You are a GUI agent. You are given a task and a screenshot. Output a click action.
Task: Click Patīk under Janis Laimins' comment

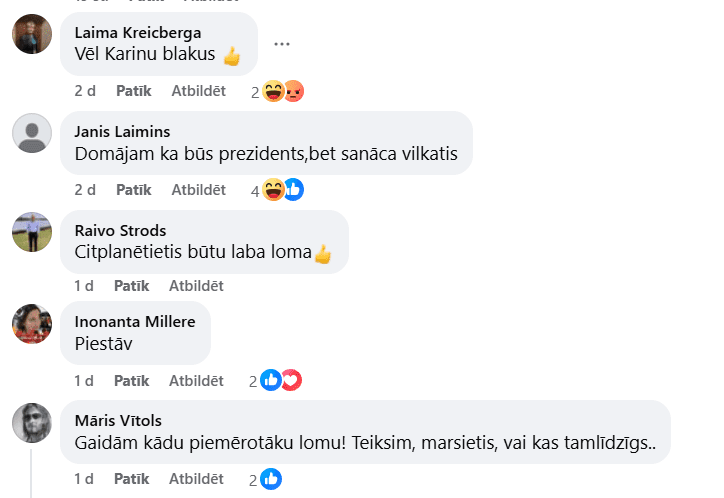[133, 189]
